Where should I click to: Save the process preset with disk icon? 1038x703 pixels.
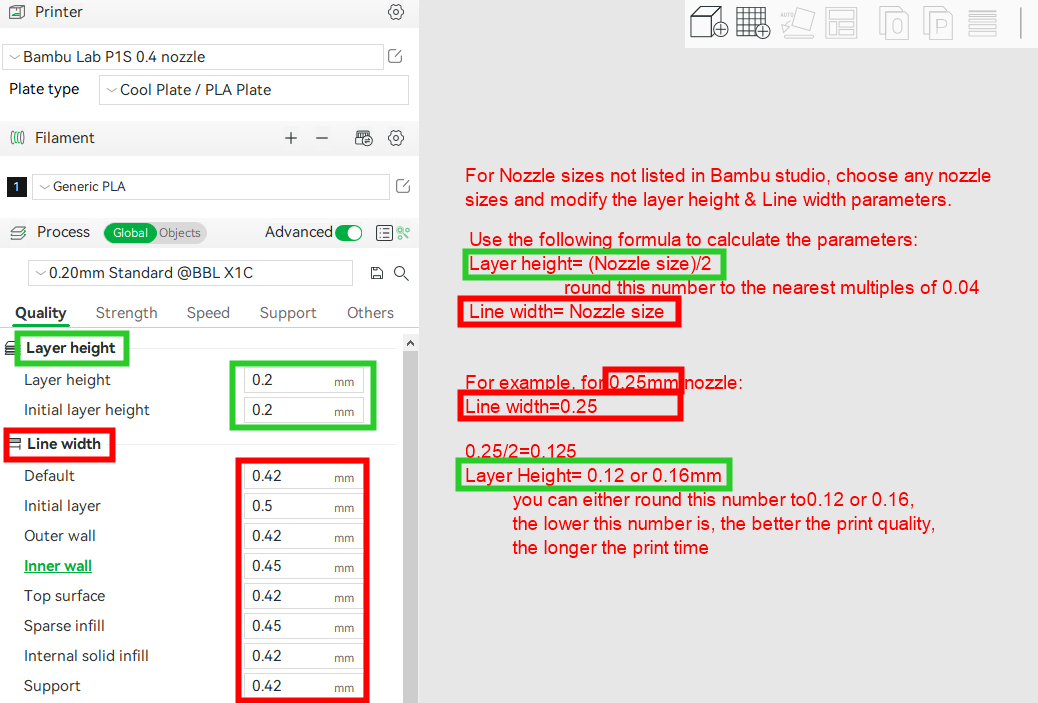377,273
